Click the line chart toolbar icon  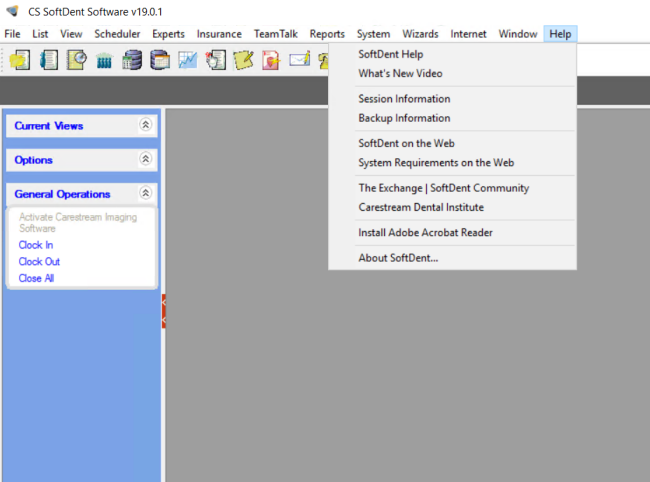188,60
